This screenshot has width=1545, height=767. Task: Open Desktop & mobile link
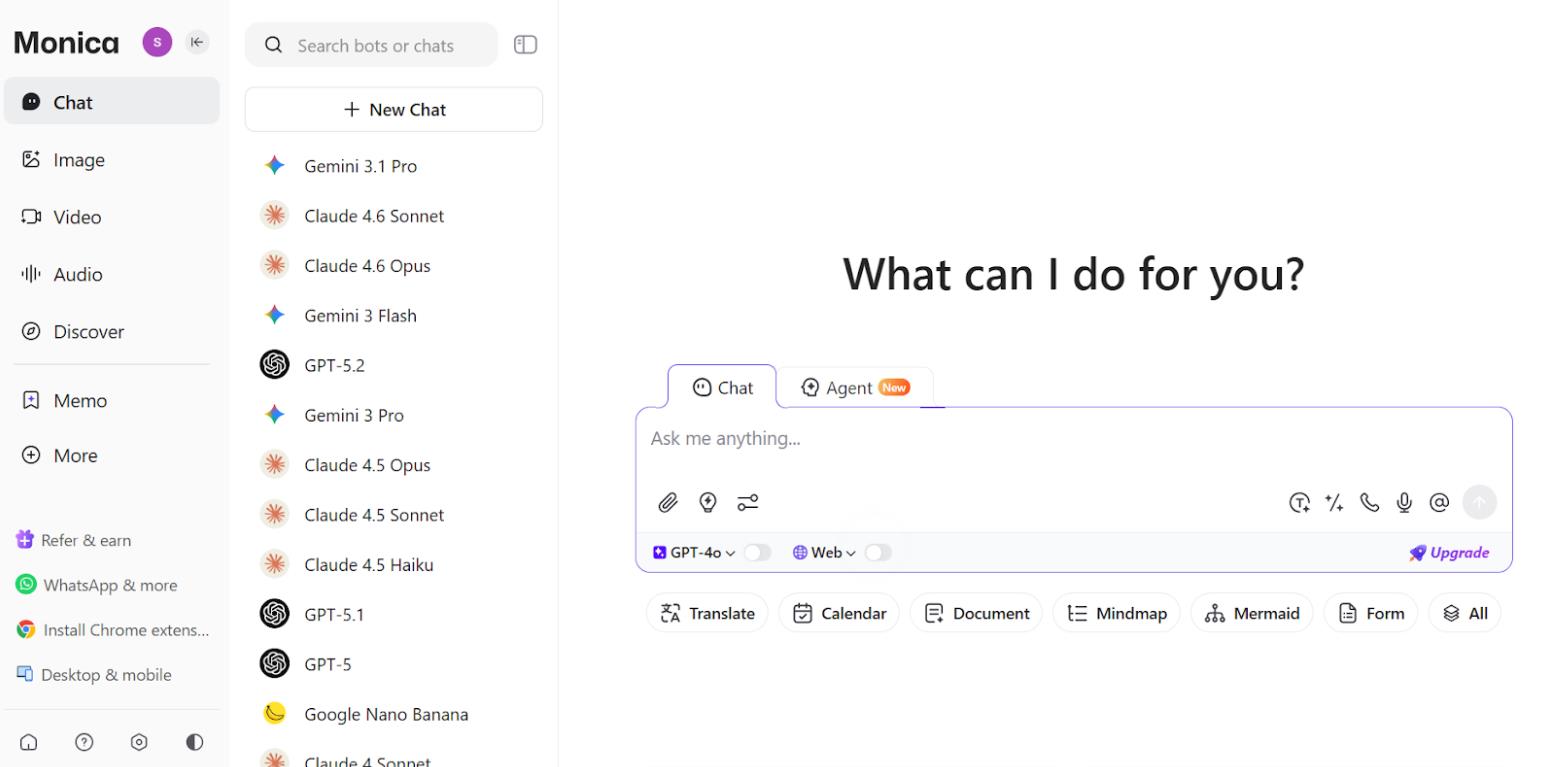point(94,675)
